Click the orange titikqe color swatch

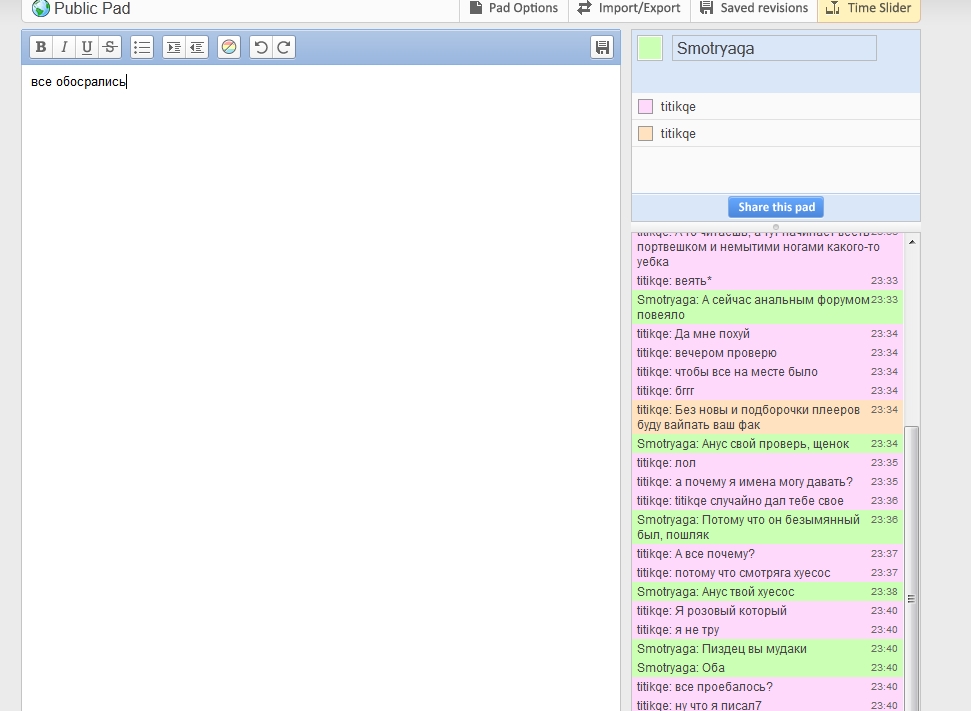[645, 134]
